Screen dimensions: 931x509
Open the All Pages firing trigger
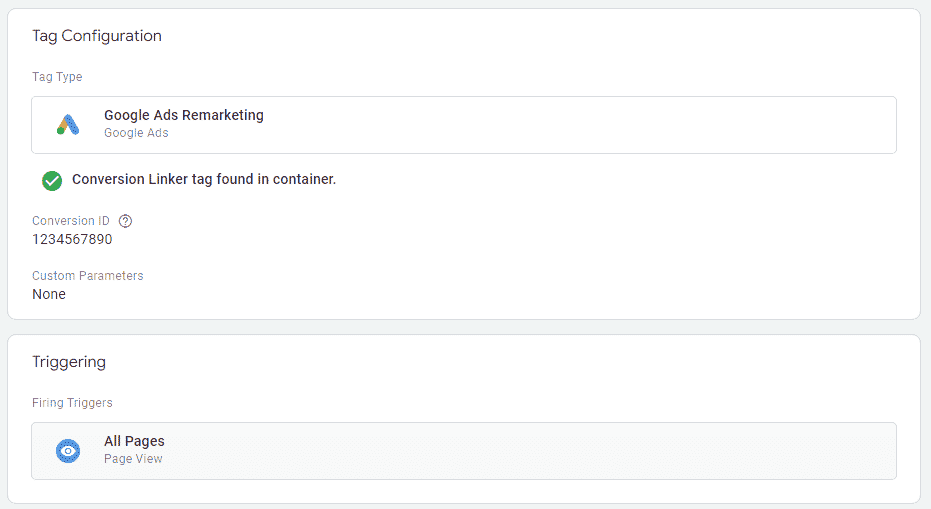point(464,451)
